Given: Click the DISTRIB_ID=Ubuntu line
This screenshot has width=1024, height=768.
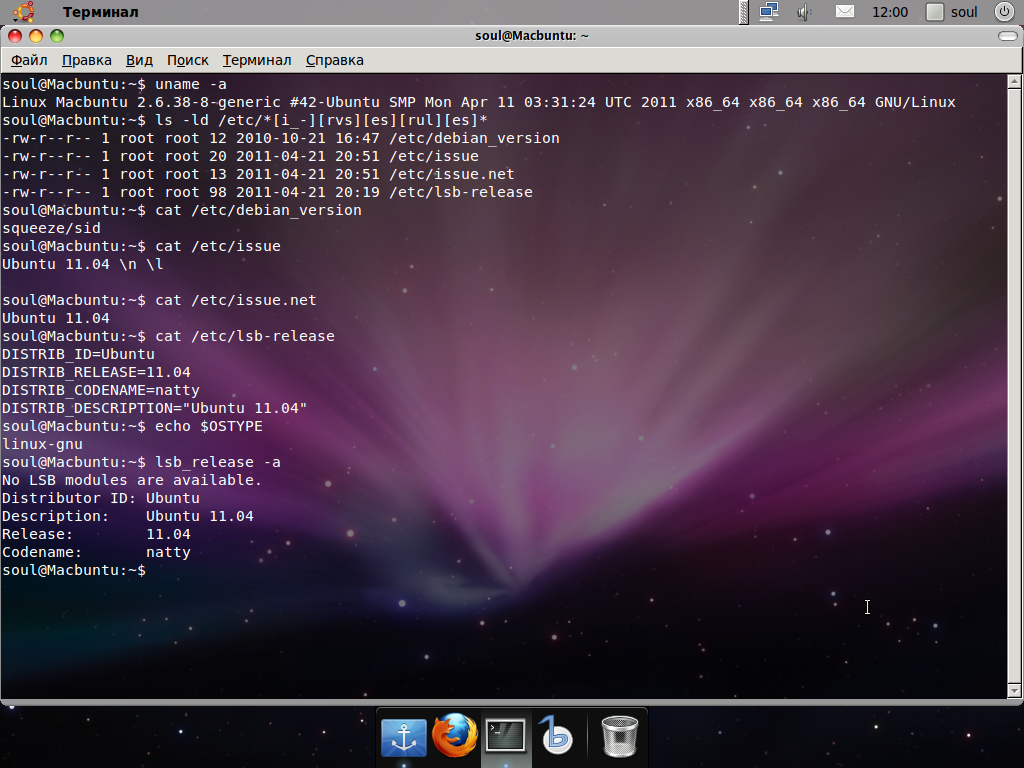Looking at the screenshot, I should tap(78, 354).
